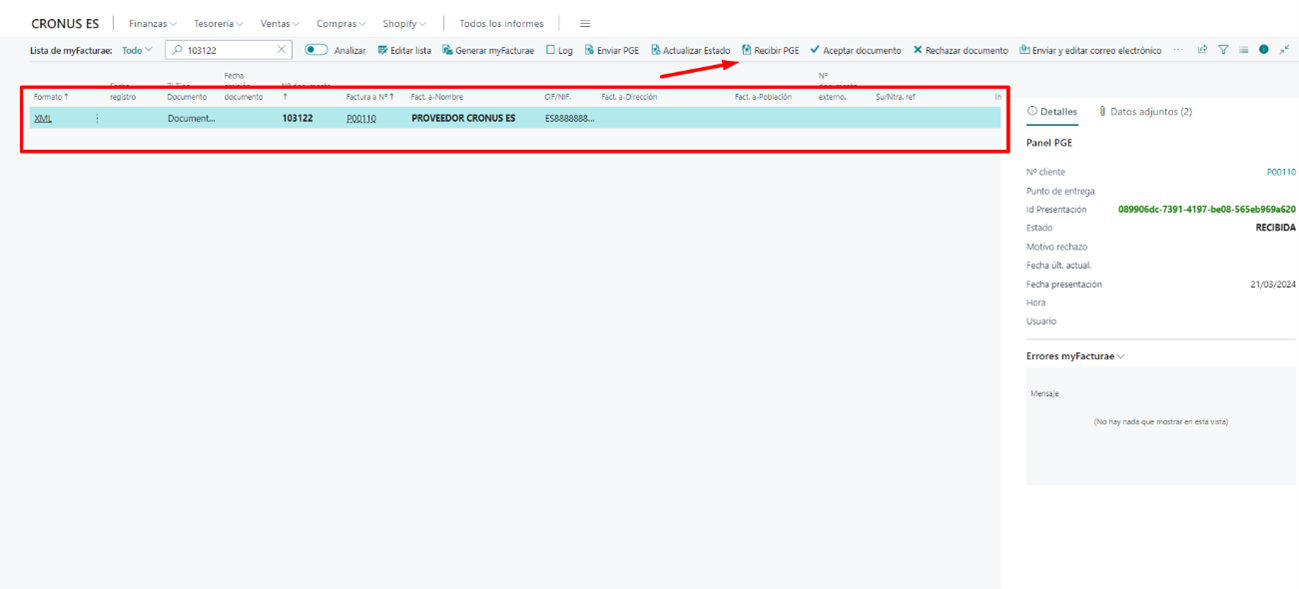Open the hamburger menu in the navigation bar
1299x589 pixels.
[x=585, y=24]
